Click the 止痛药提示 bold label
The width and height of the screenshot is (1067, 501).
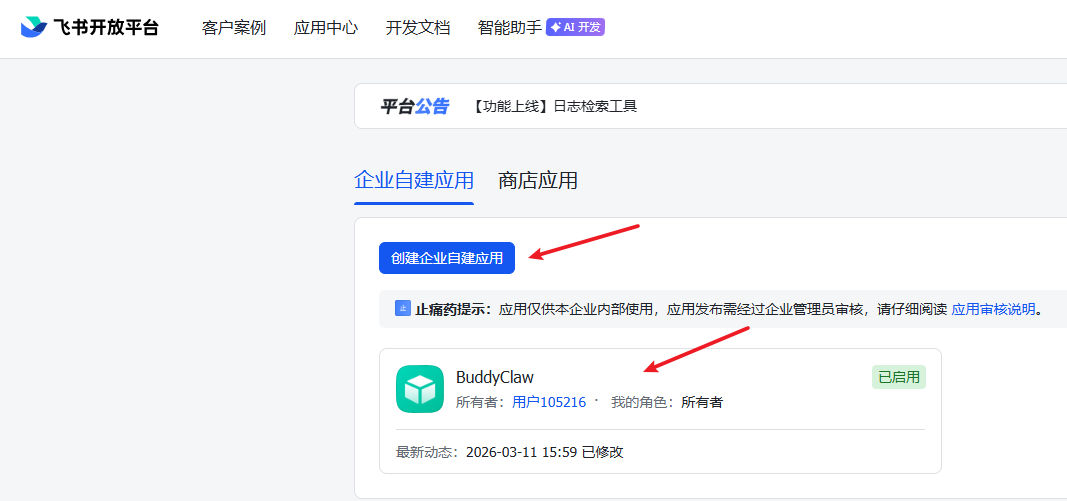(453, 310)
